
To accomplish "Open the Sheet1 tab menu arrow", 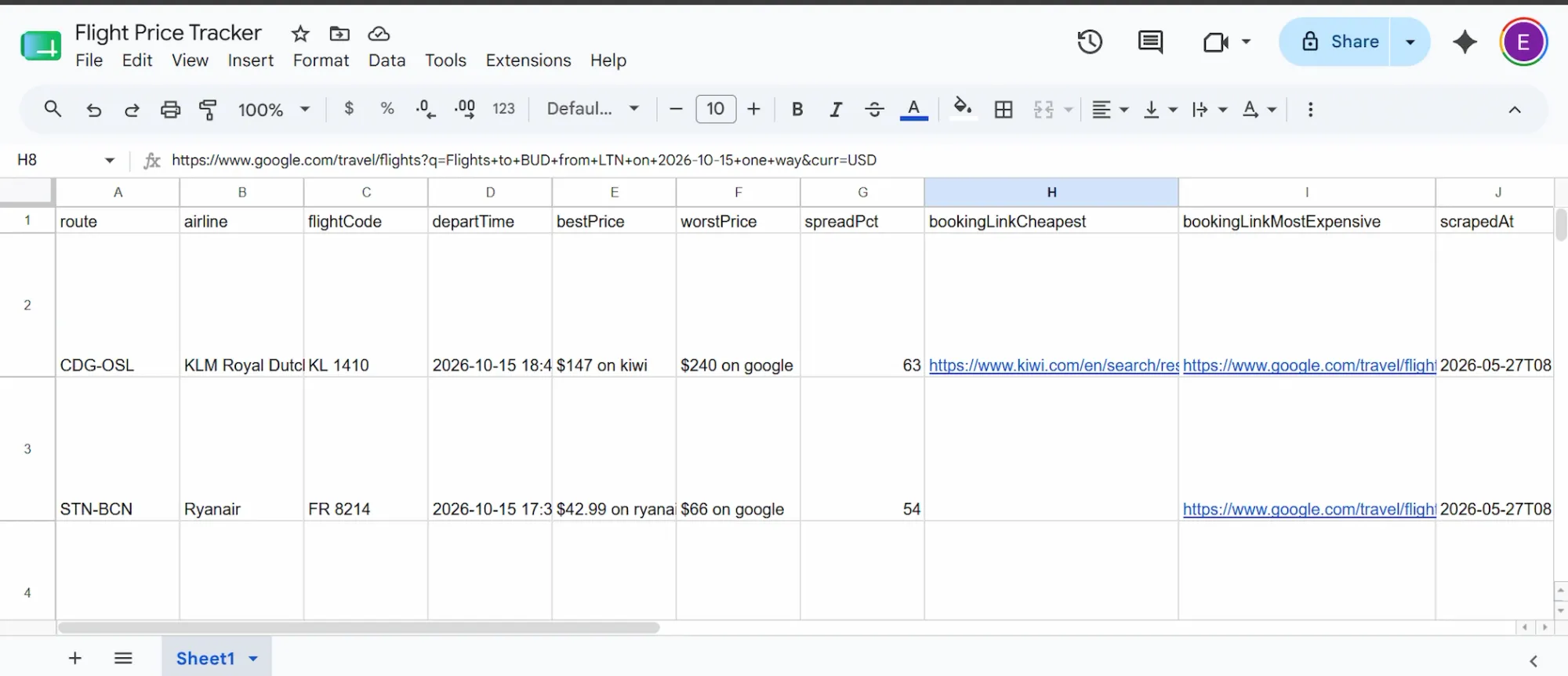I will (x=253, y=659).
